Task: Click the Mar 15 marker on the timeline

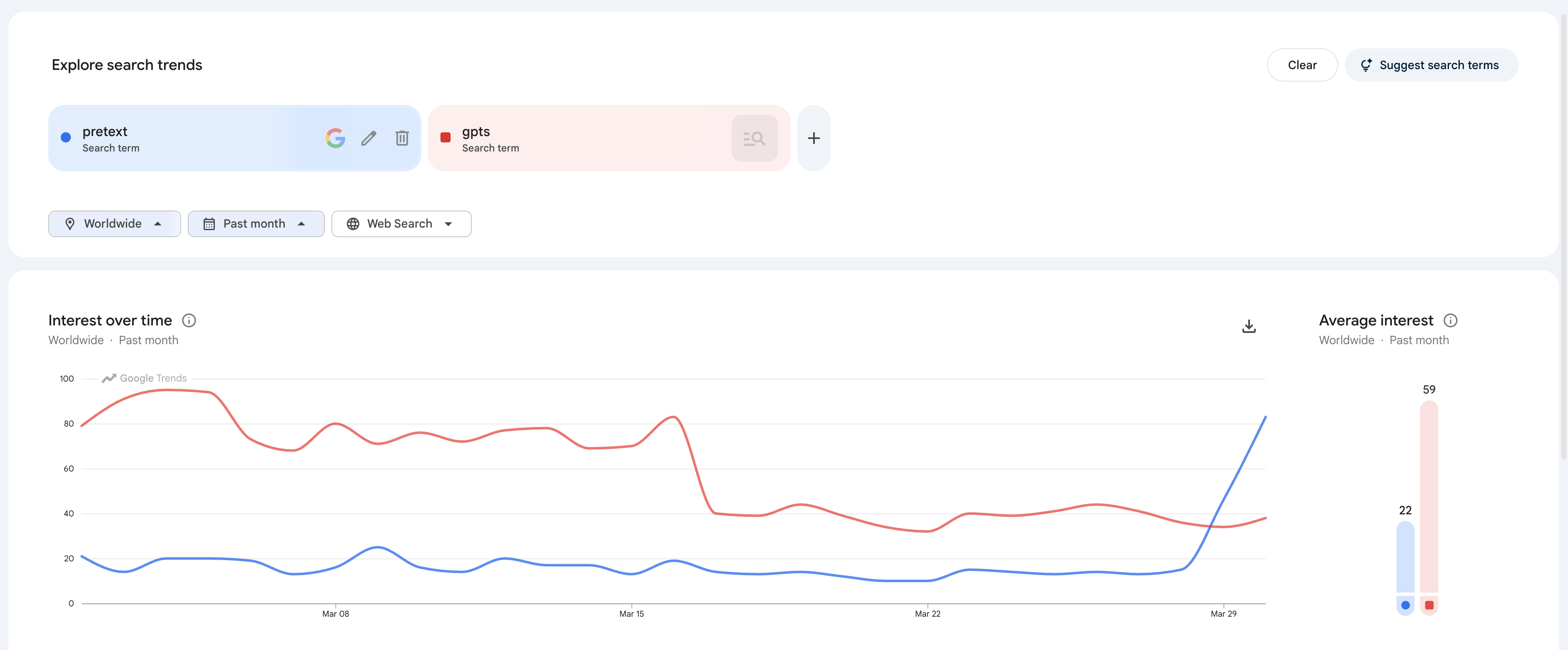Action: (631, 613)
